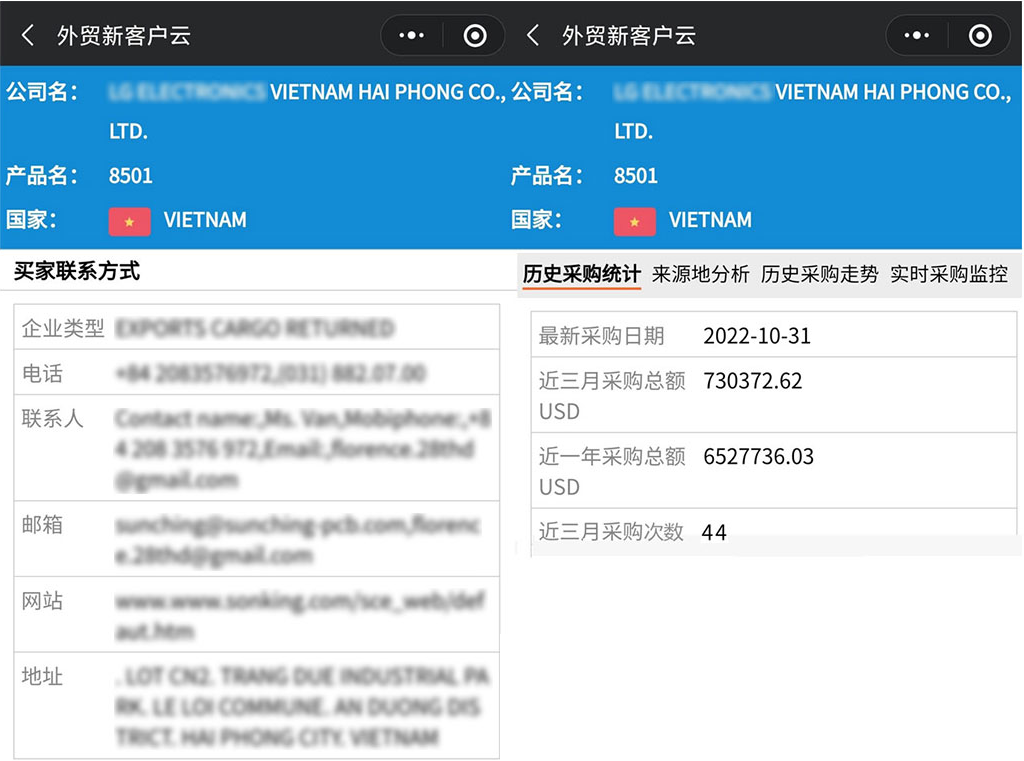
Task: Click product code 8501 in the left panel
Action: pos(131,176)
